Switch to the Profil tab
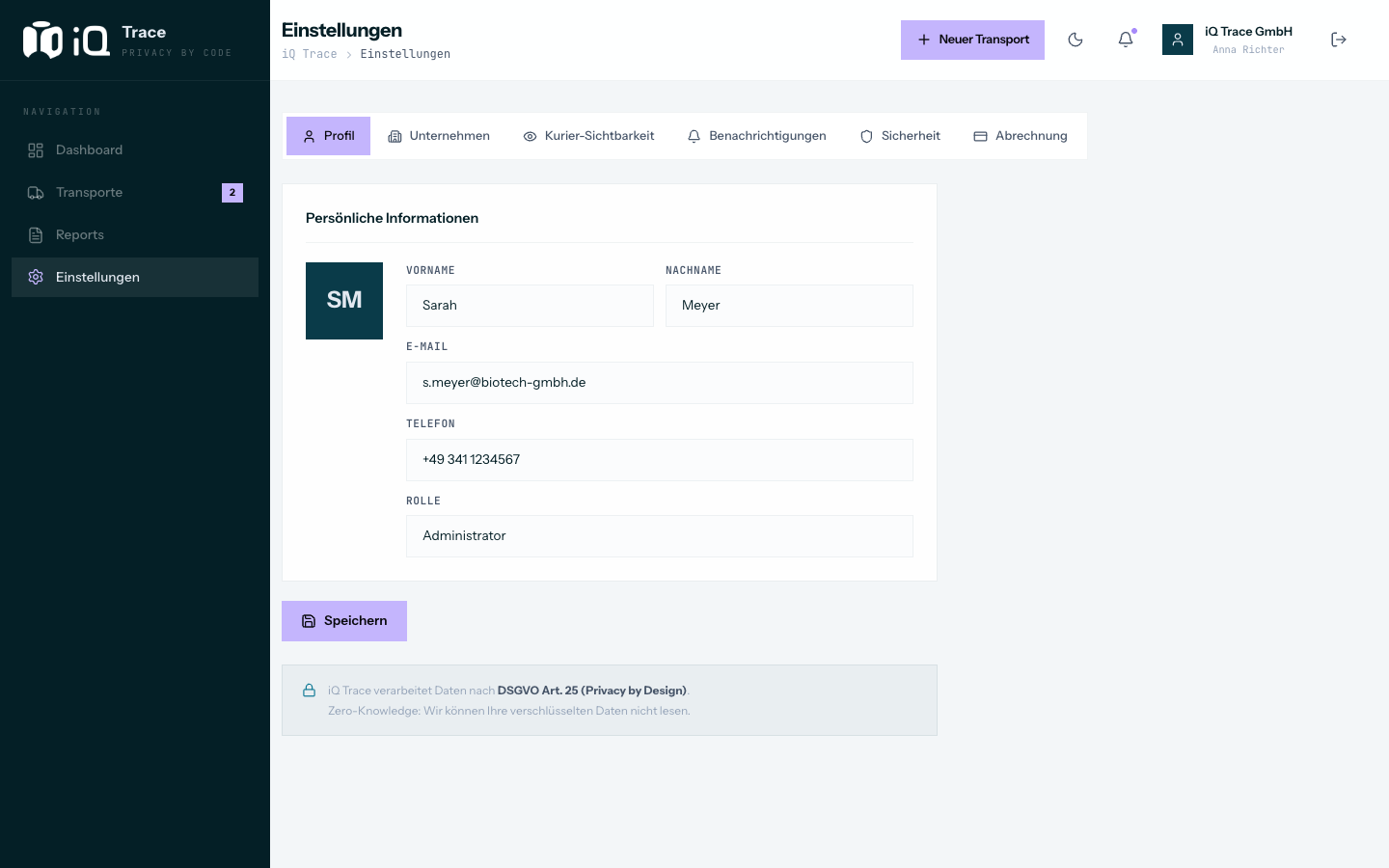Screen dimensions: 1389x868 click(x=328, y=136)
